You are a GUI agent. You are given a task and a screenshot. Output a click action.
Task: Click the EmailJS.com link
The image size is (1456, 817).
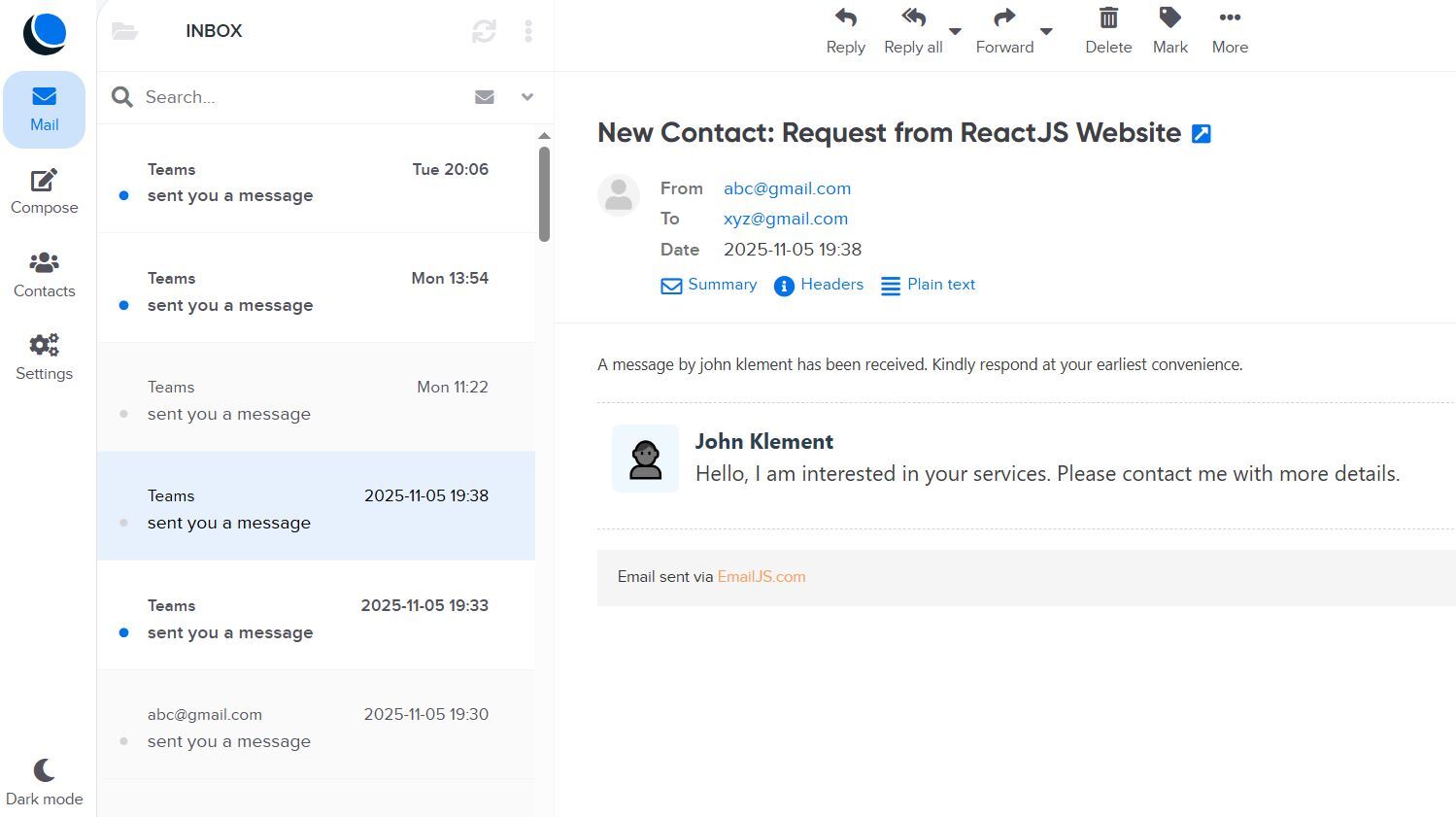tap(762, 577)
